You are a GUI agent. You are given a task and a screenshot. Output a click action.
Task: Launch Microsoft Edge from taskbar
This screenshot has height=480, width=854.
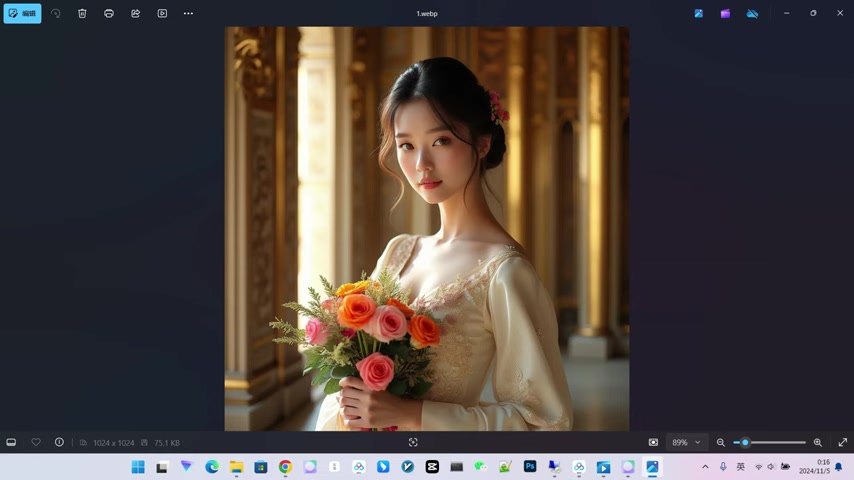pyautogui.click(x=212, y=467)
